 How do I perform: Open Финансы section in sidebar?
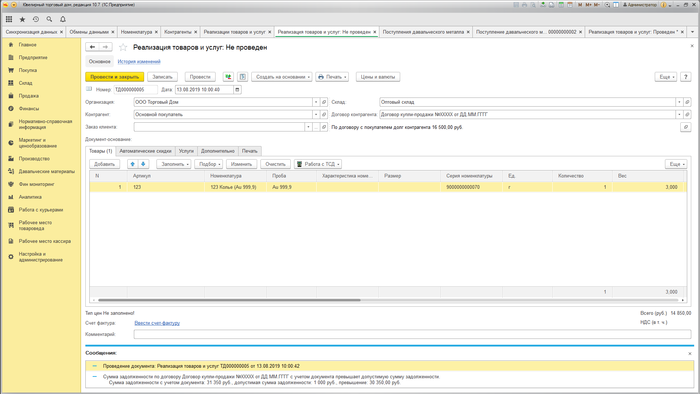29,108
